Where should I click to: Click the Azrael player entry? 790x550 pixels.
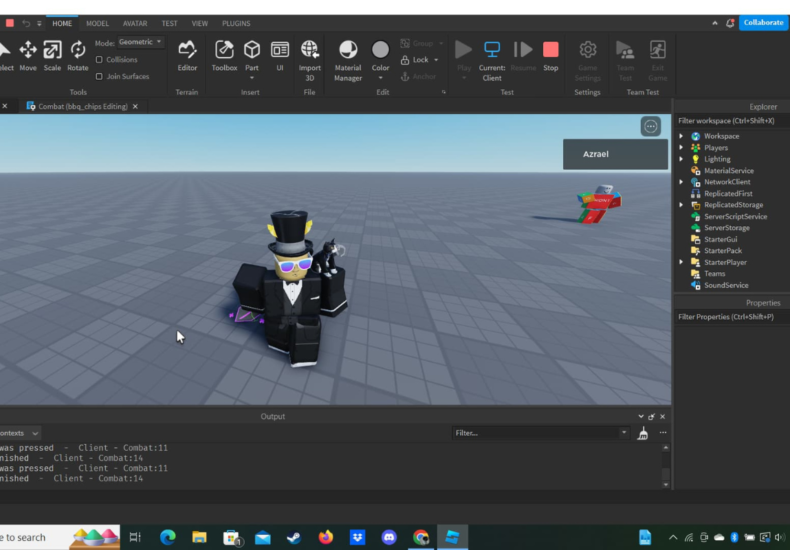pos(615,154)
